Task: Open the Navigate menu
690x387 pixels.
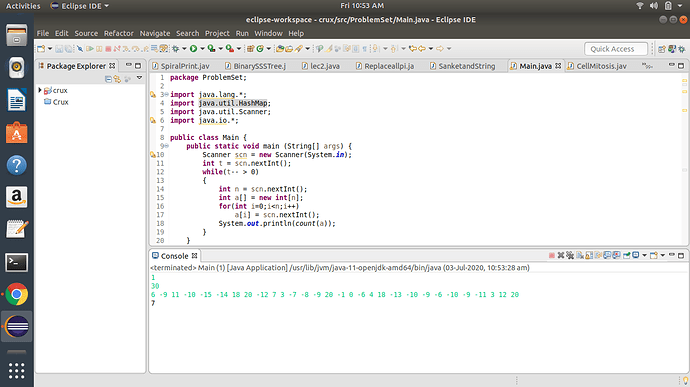Action: (155, 33)
